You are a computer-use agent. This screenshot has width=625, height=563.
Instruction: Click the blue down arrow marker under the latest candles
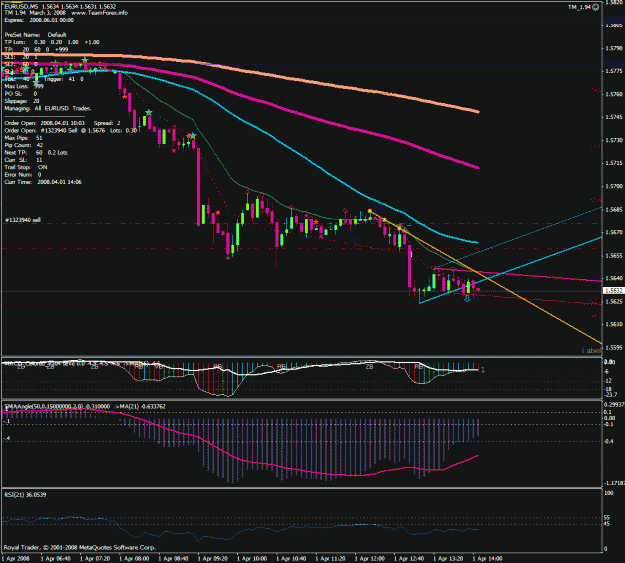[467, 298]
